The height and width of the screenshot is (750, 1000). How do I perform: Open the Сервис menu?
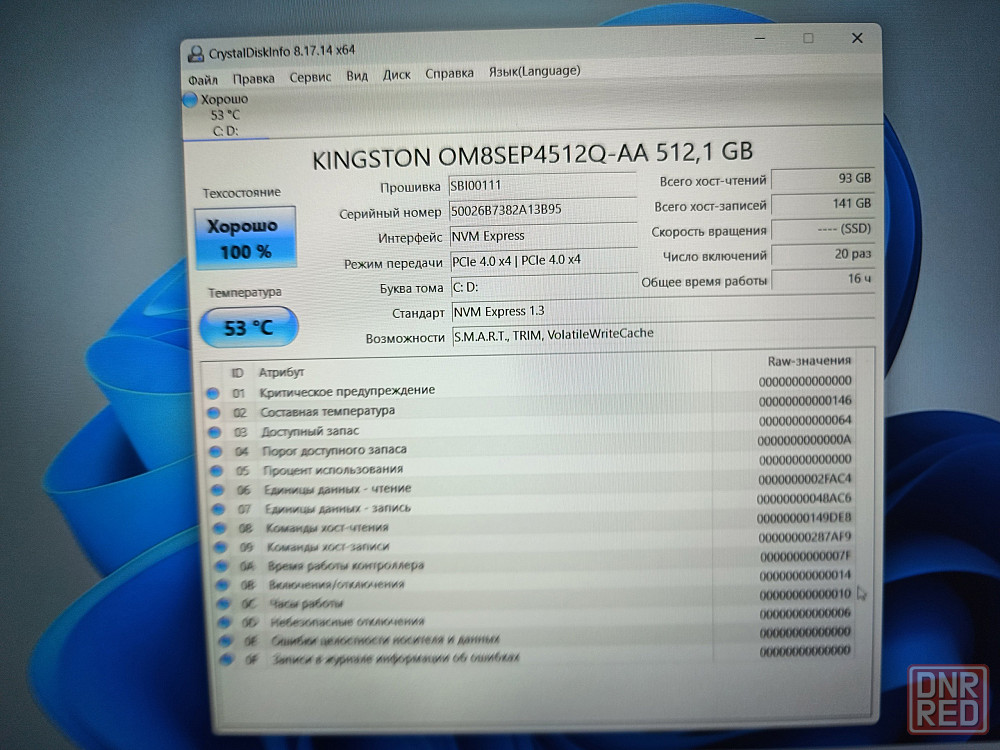pos(310,77)
